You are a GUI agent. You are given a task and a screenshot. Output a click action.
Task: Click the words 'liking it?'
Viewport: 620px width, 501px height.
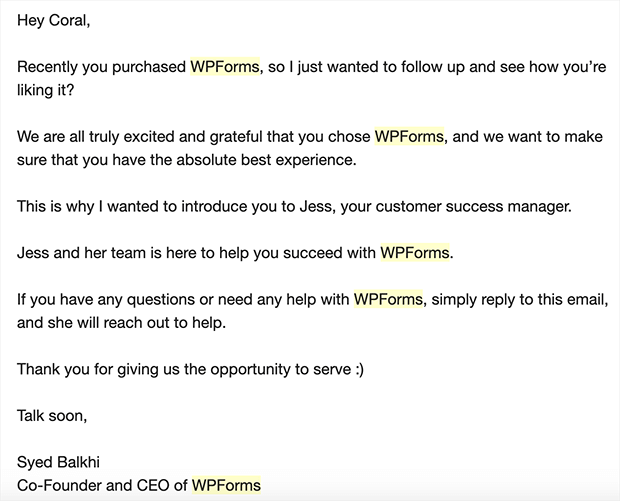coord(45,90)
